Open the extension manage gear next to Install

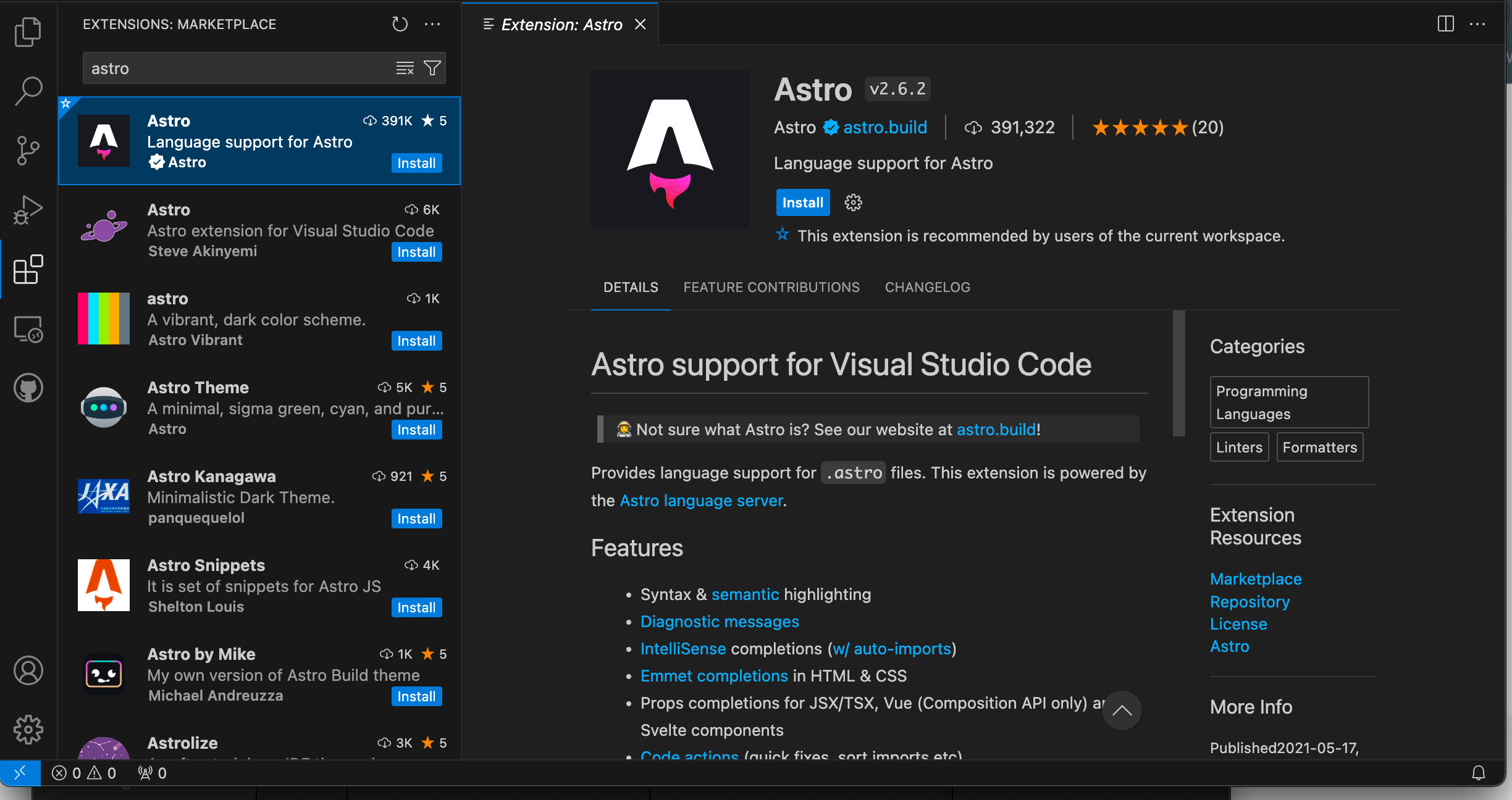tap(853, 202)
